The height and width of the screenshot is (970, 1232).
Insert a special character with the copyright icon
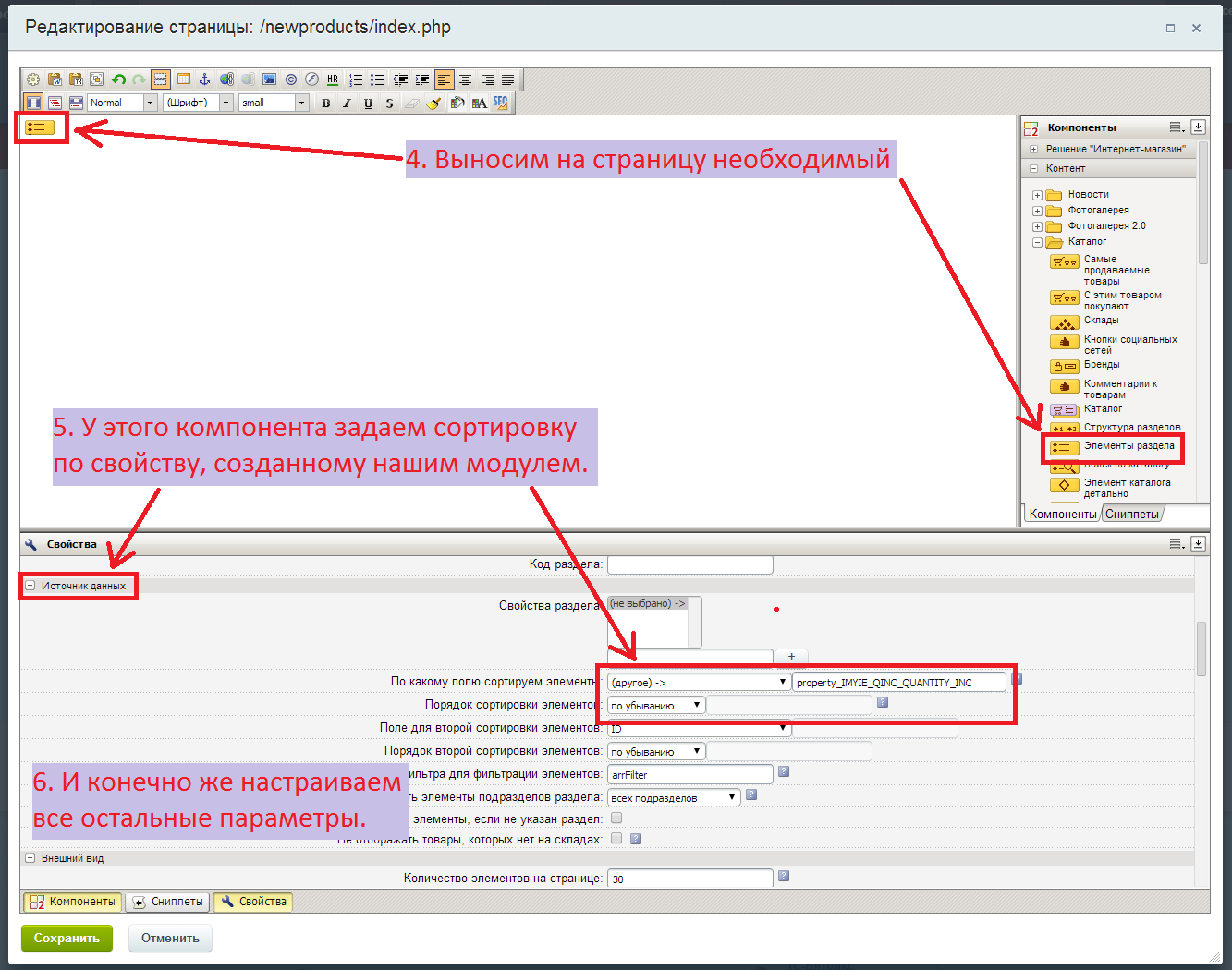[x=290, y=79]
